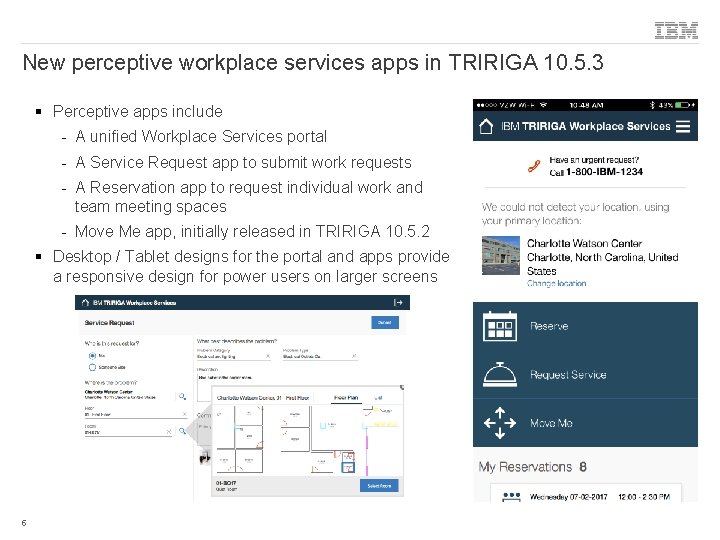Click the calendar icon on the Wednesday 07-02-2017 reservation
The height and width of the screenshot is (540, 720).
511,497
